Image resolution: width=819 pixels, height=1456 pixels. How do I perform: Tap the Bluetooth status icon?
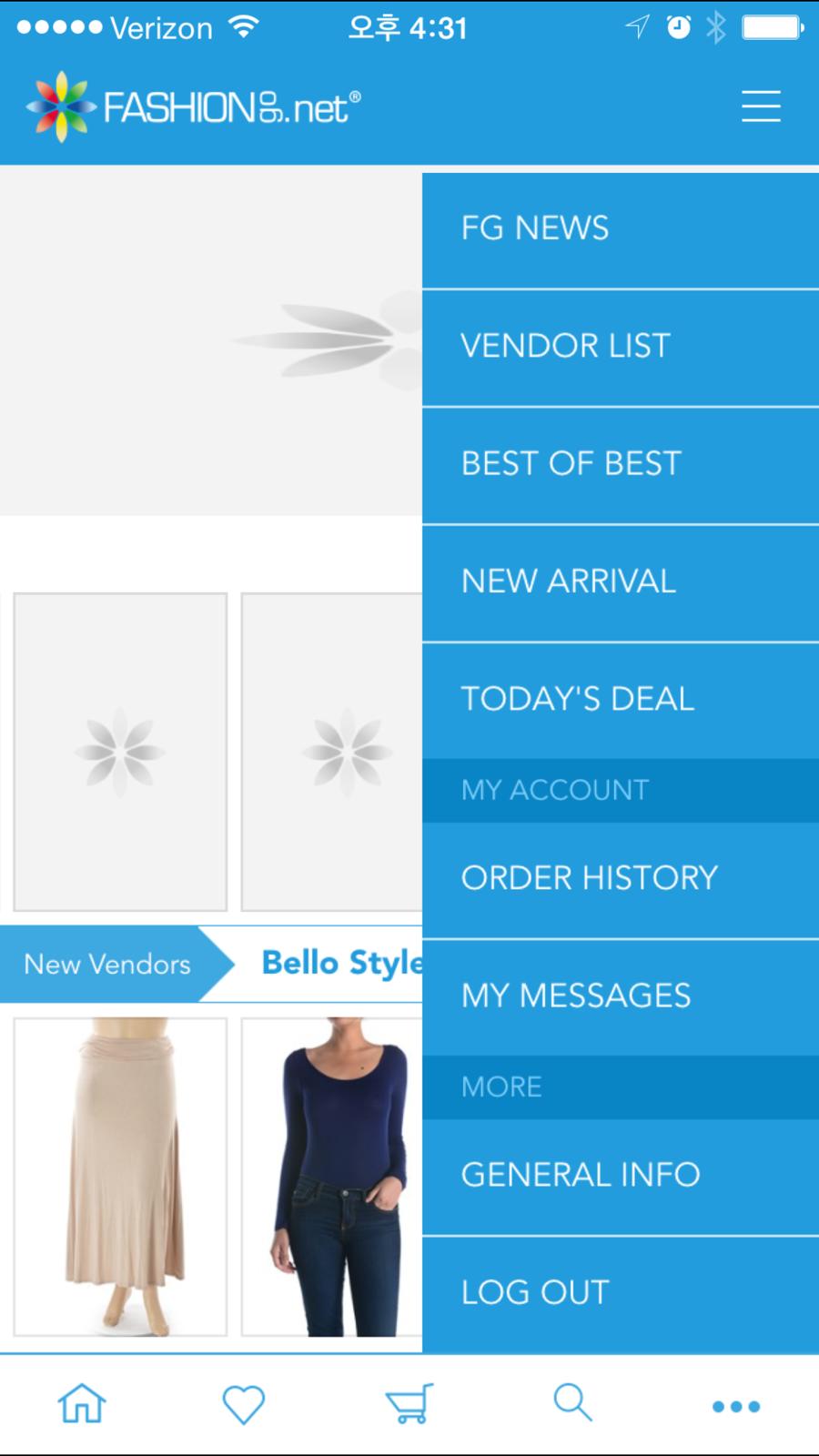[716, 27]
